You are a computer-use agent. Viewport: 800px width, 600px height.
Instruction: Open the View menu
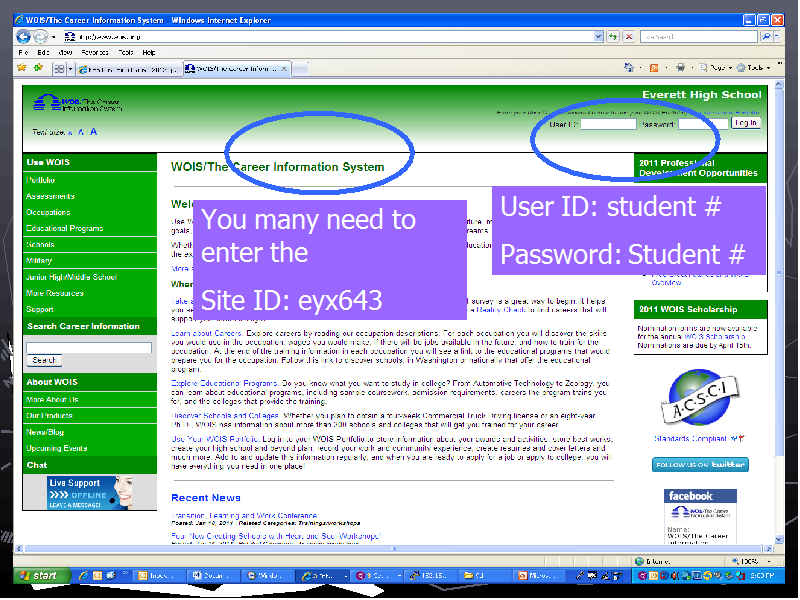[65, 53]
